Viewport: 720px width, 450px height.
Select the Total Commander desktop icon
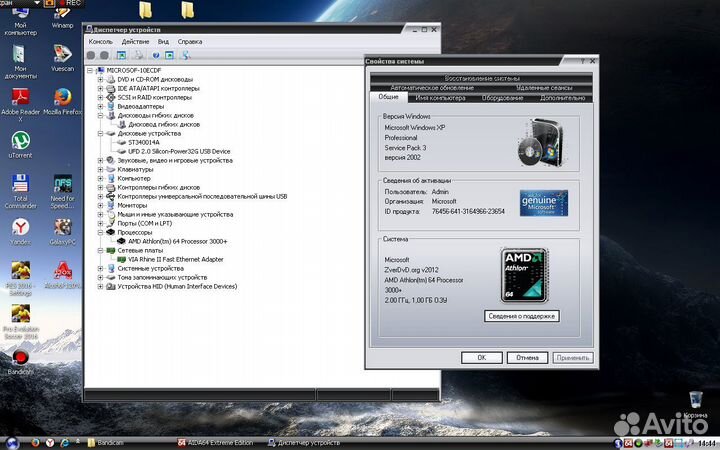(x=21, y=191)
